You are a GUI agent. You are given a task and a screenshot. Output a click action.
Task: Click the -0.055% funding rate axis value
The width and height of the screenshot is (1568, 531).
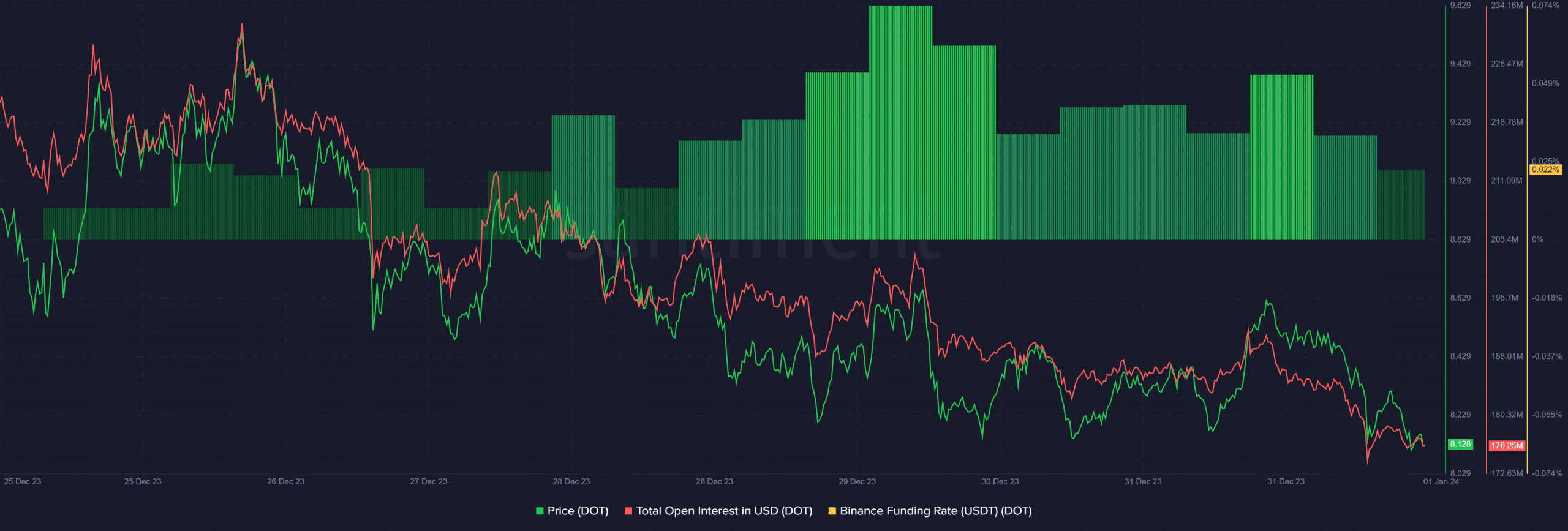click(x=1547, y=415)
